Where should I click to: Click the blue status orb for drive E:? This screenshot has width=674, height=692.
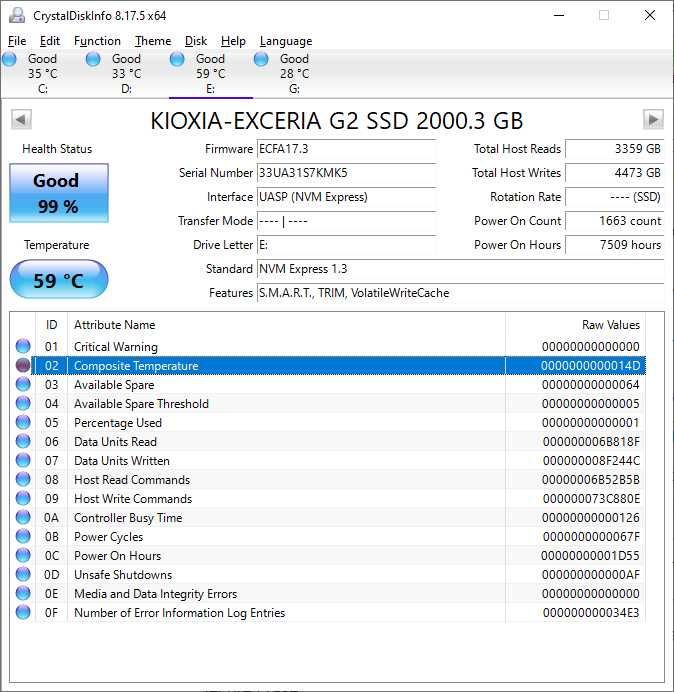(x=177, y=59)
